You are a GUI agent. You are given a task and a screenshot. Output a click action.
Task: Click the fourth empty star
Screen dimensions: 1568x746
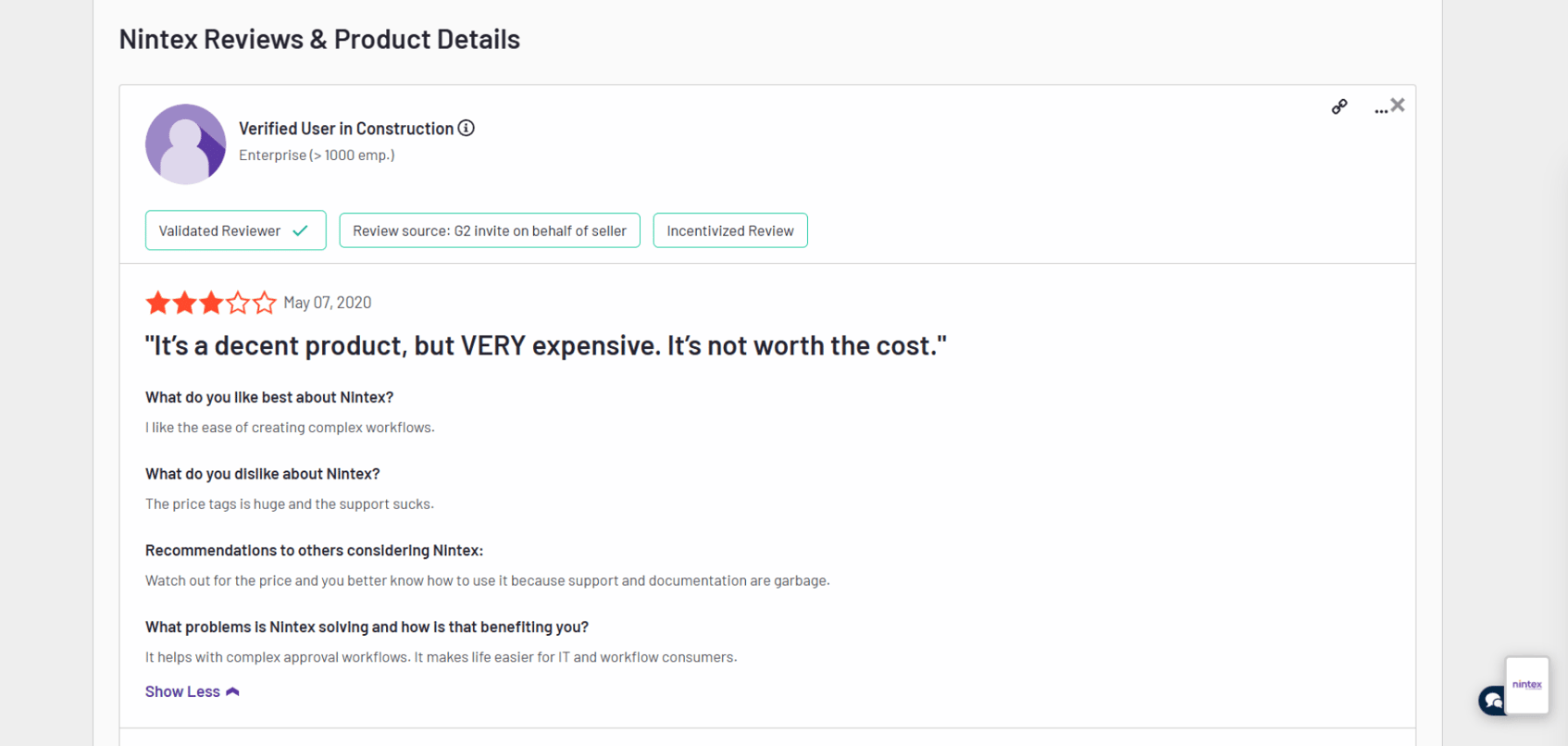pyautogui.click(x=238, y=302)
